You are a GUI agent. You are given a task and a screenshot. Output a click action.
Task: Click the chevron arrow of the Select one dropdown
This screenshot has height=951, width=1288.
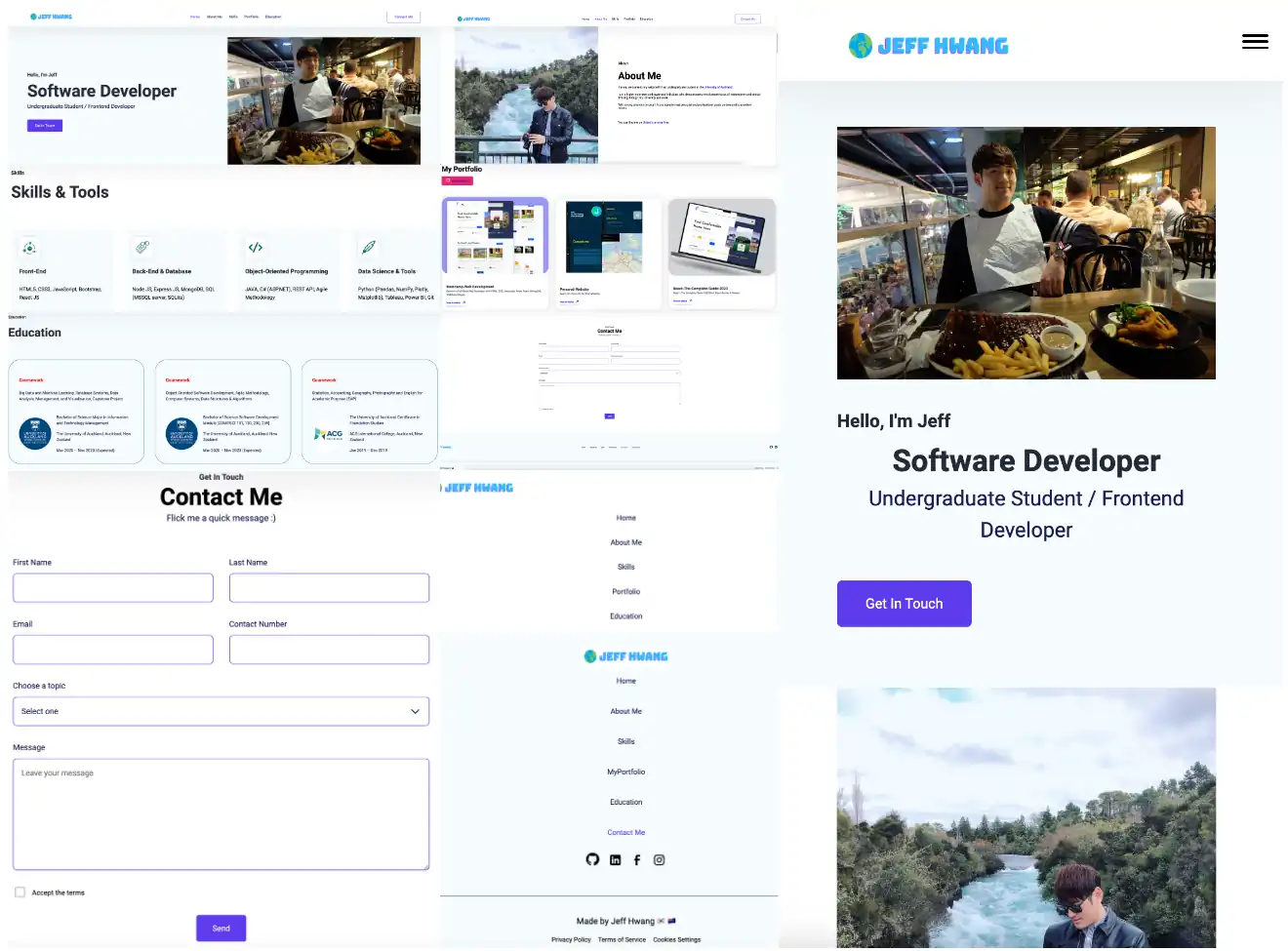click(x=415, y=711)
